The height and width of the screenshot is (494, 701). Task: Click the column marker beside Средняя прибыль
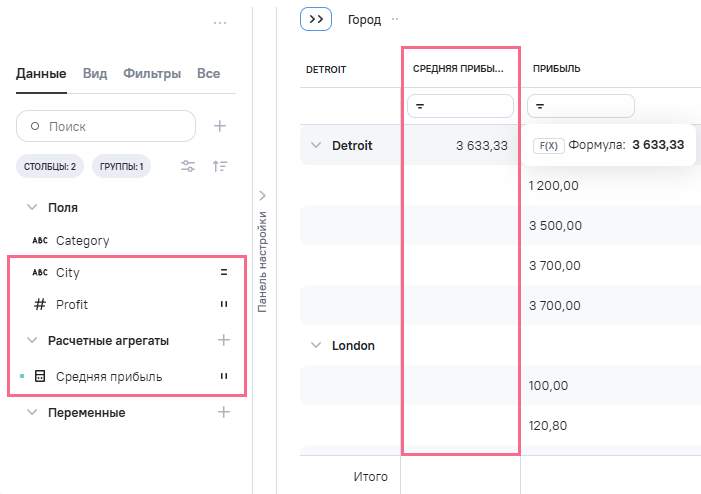click(224, 376)
